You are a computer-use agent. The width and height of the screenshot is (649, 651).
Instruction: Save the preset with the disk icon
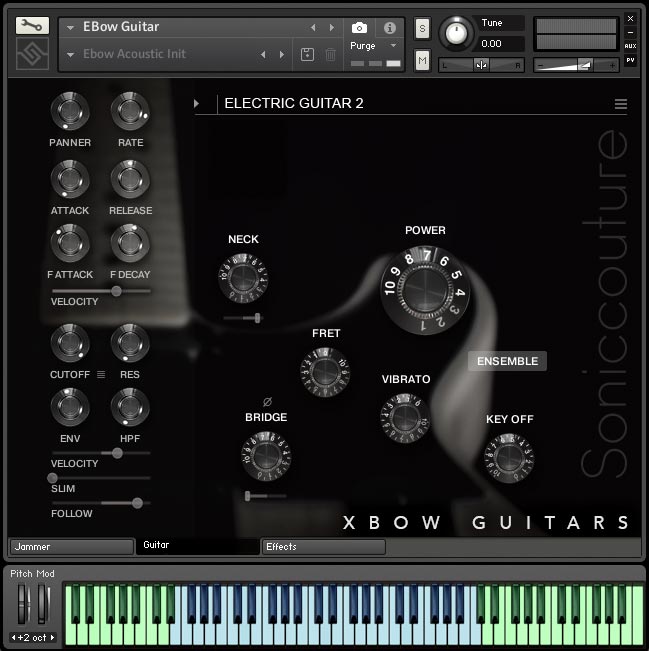tap(307, 54)
